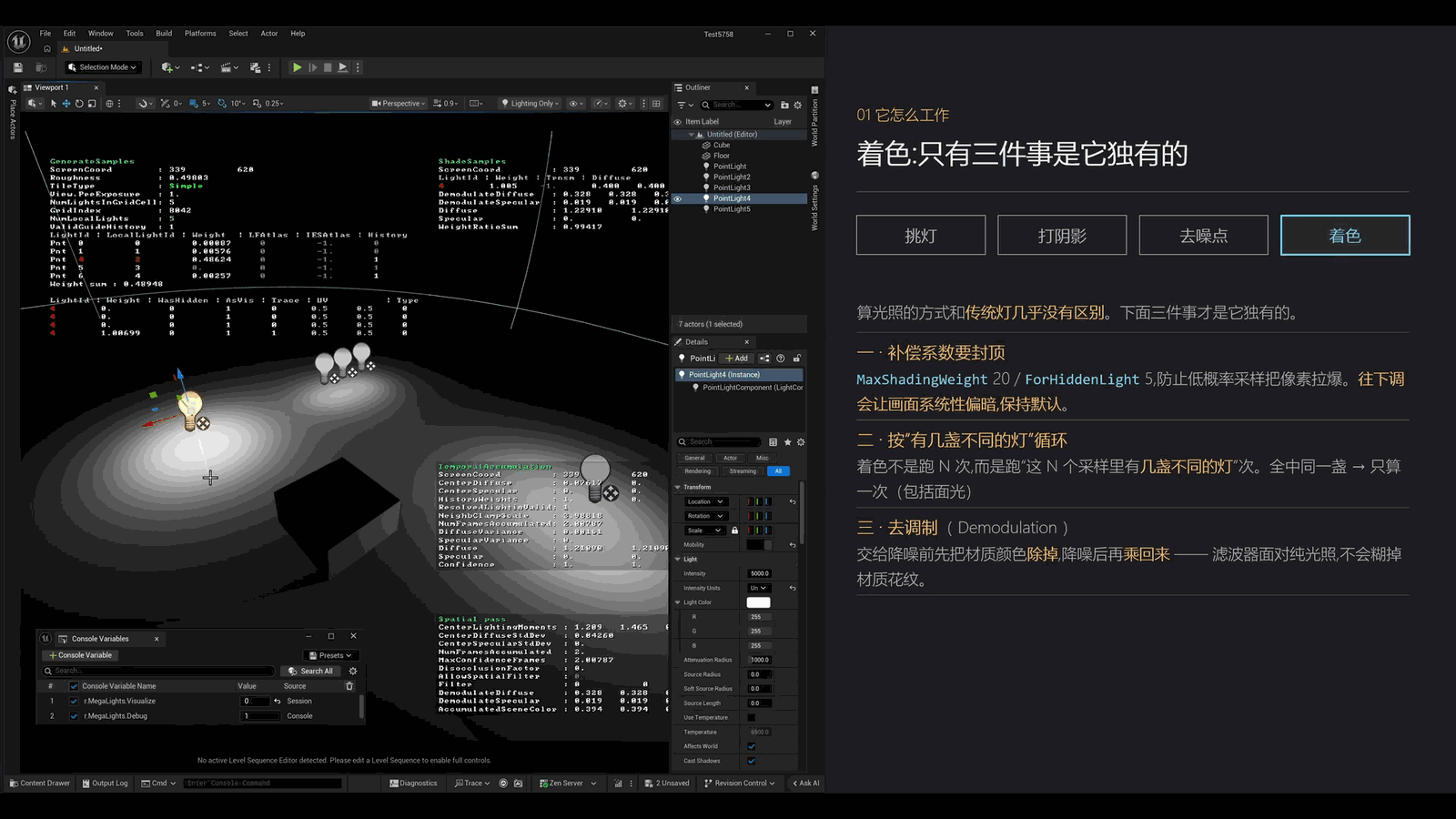Toggle the Details panel lock icon

coord(796,359)
